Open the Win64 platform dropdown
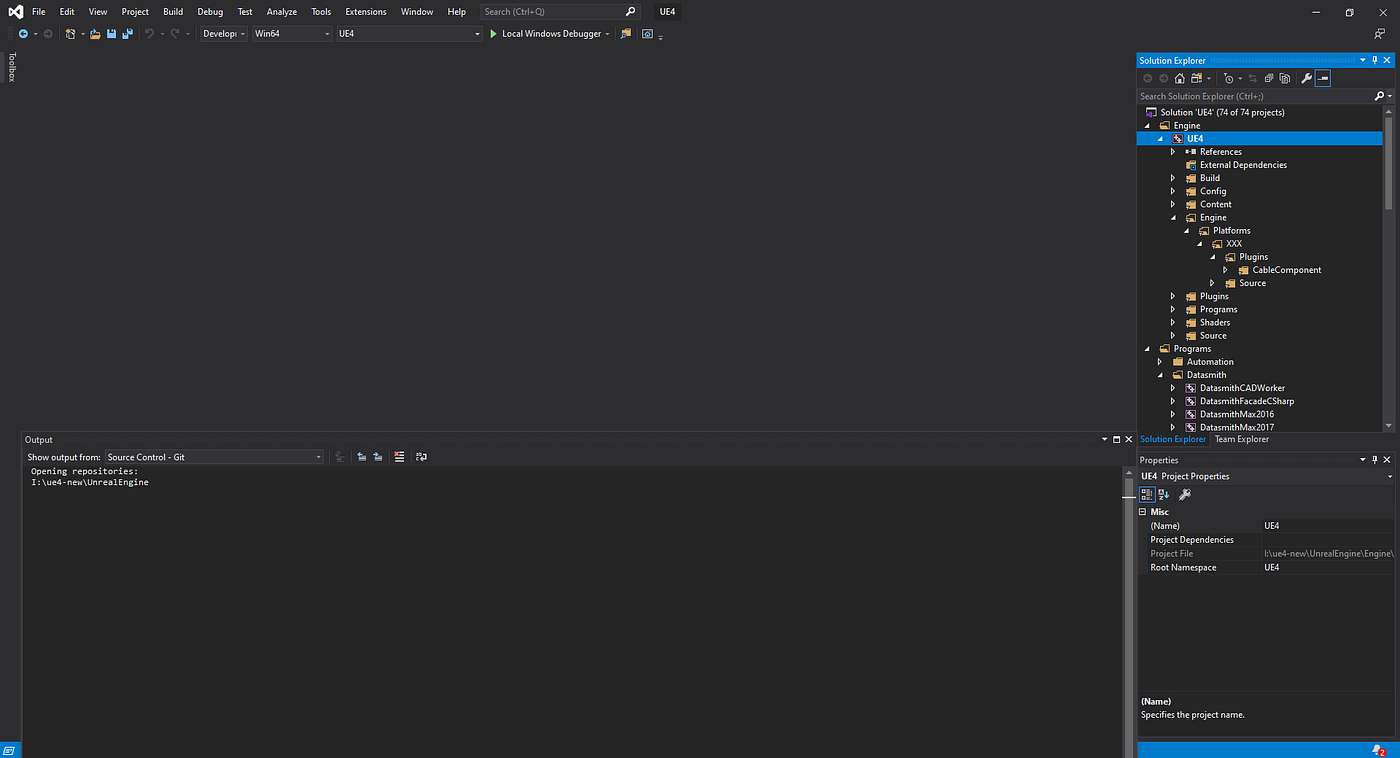This screenshot has width=1400, height=758. pyautogui.click(x=292, y=34)
